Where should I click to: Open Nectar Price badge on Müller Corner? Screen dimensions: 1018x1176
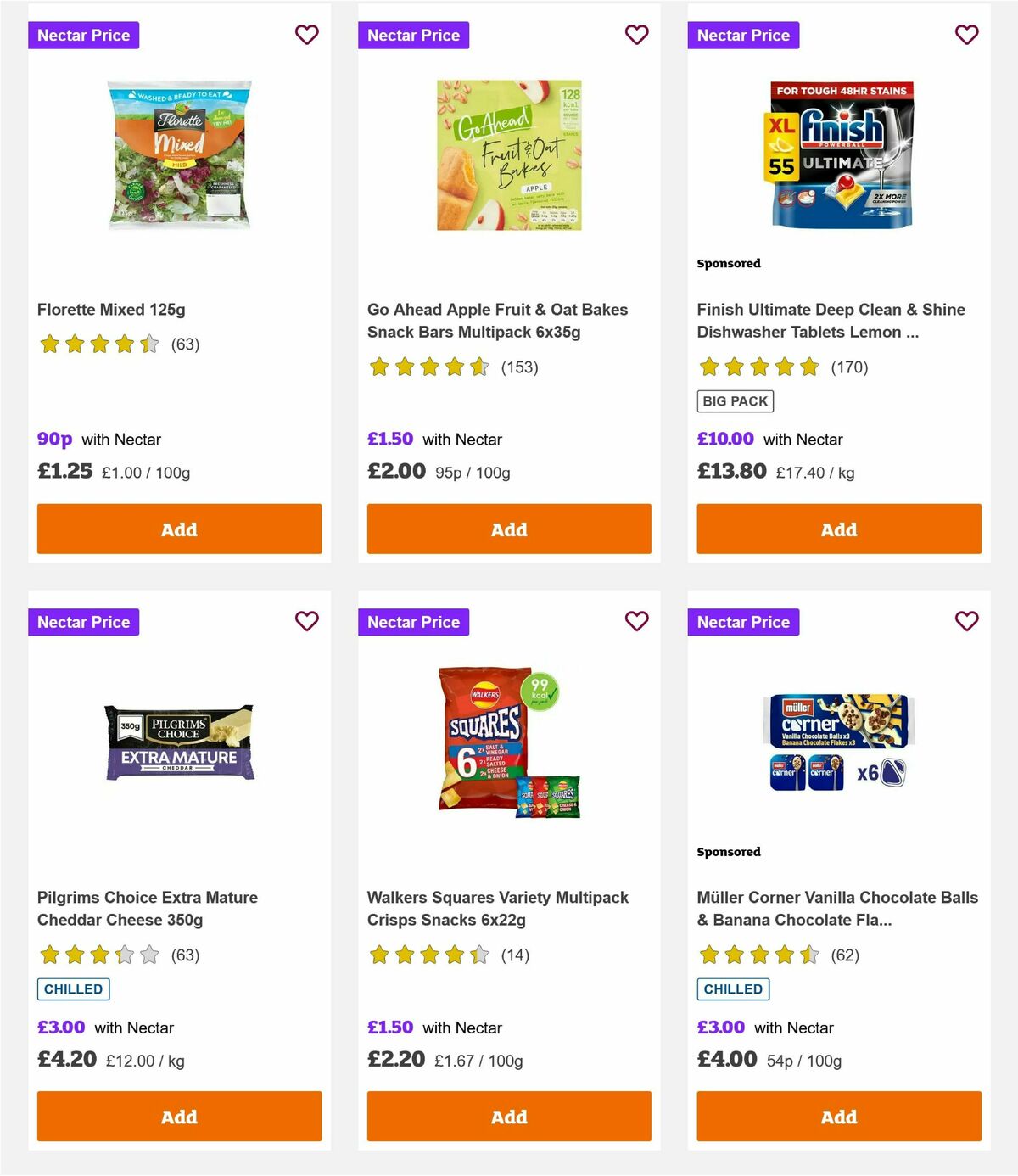pyautogui.click(x=744, y=622)
